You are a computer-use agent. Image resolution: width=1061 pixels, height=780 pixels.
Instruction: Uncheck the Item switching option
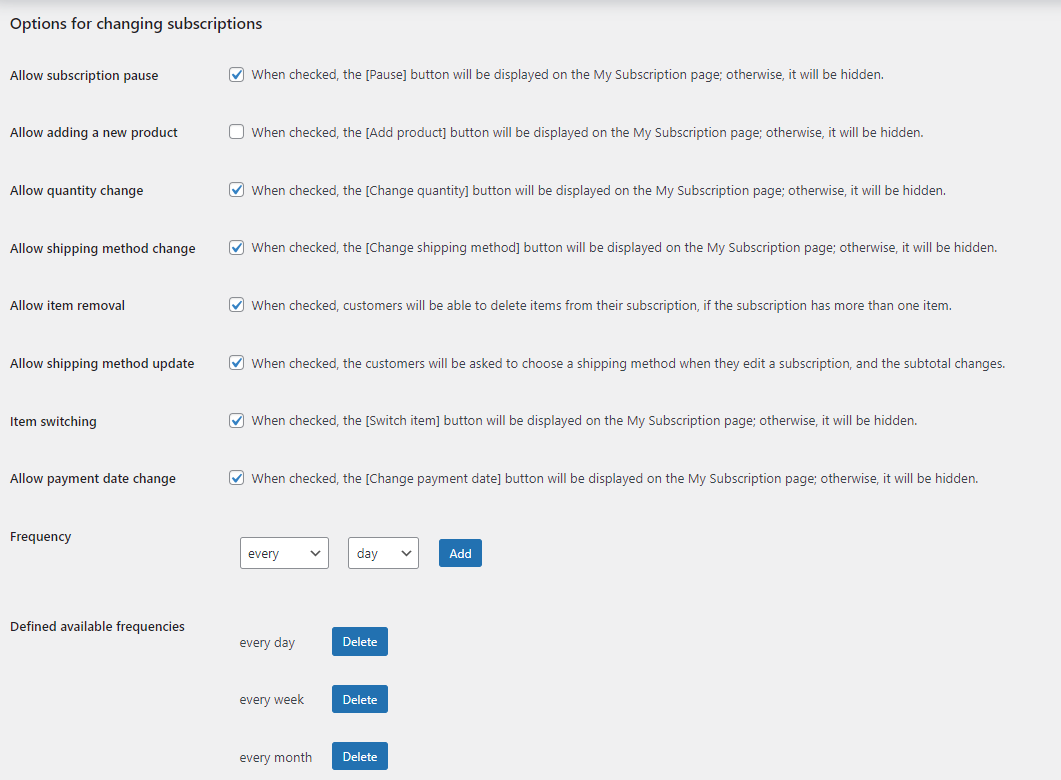(236, 420)
